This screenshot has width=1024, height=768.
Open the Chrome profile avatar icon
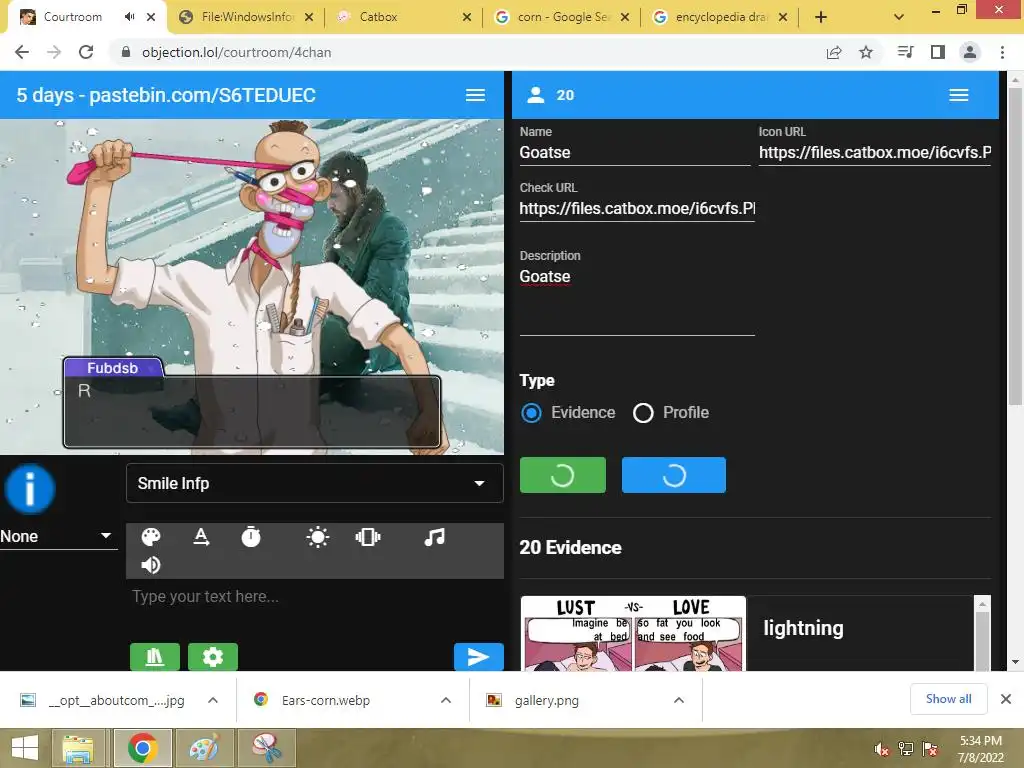[x=970, y=52]
